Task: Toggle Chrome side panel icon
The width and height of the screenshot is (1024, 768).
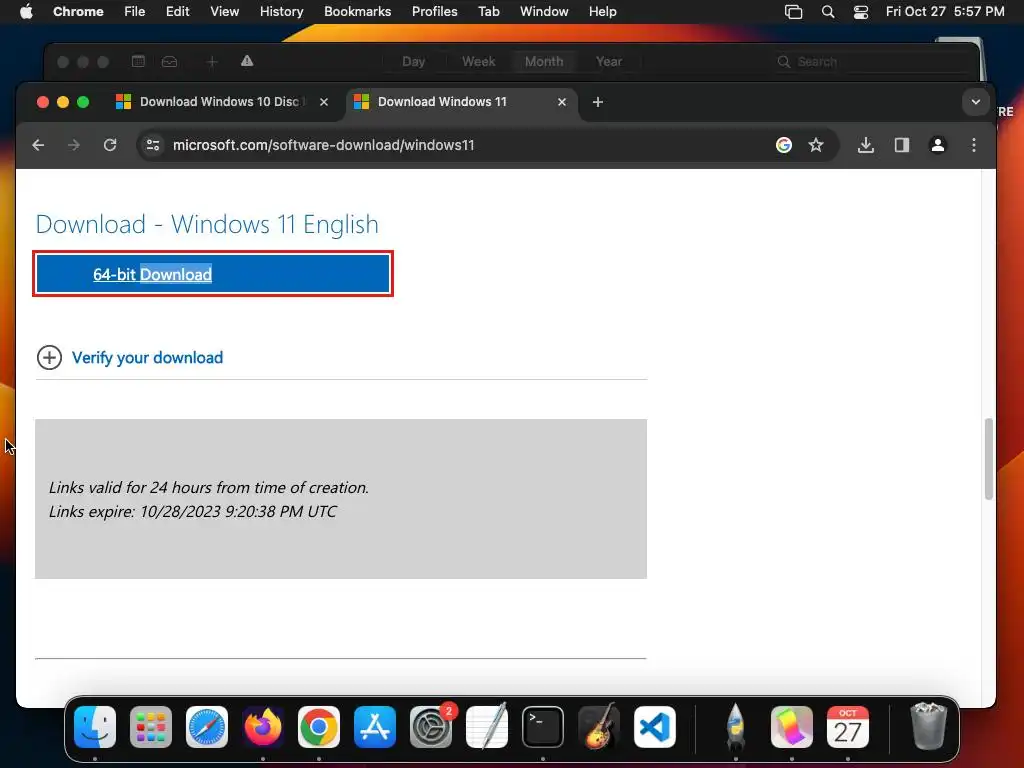Action: tap(902, 145)
